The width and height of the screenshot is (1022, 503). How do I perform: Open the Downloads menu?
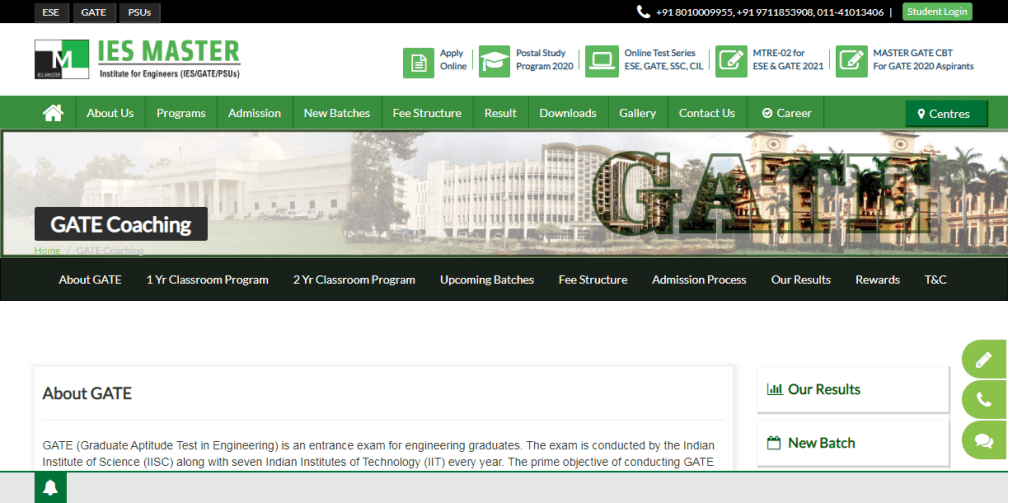click(567, 113)
